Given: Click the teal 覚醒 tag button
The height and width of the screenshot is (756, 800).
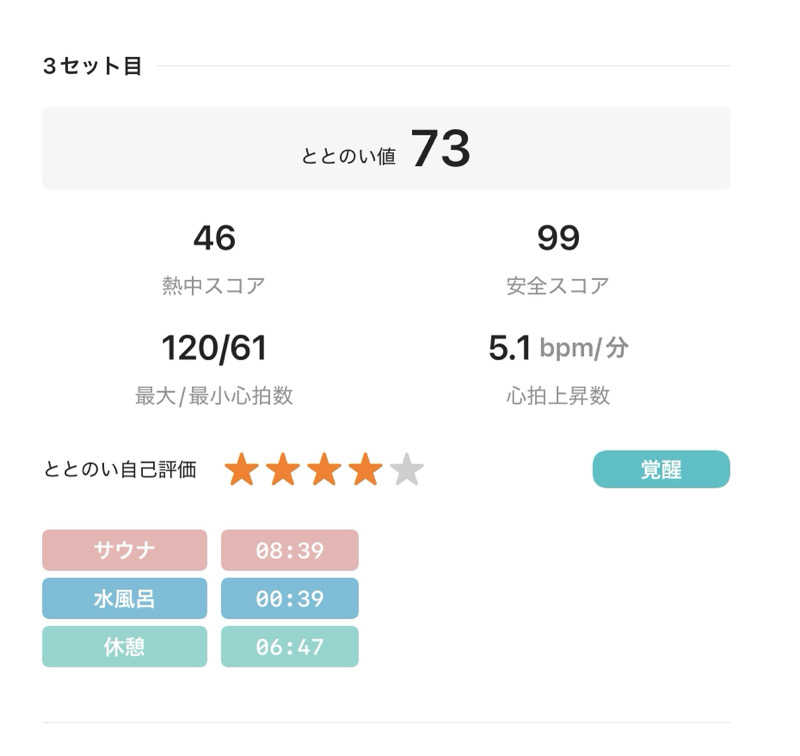Looking at the screenshot, I should [x=661, y=469].
